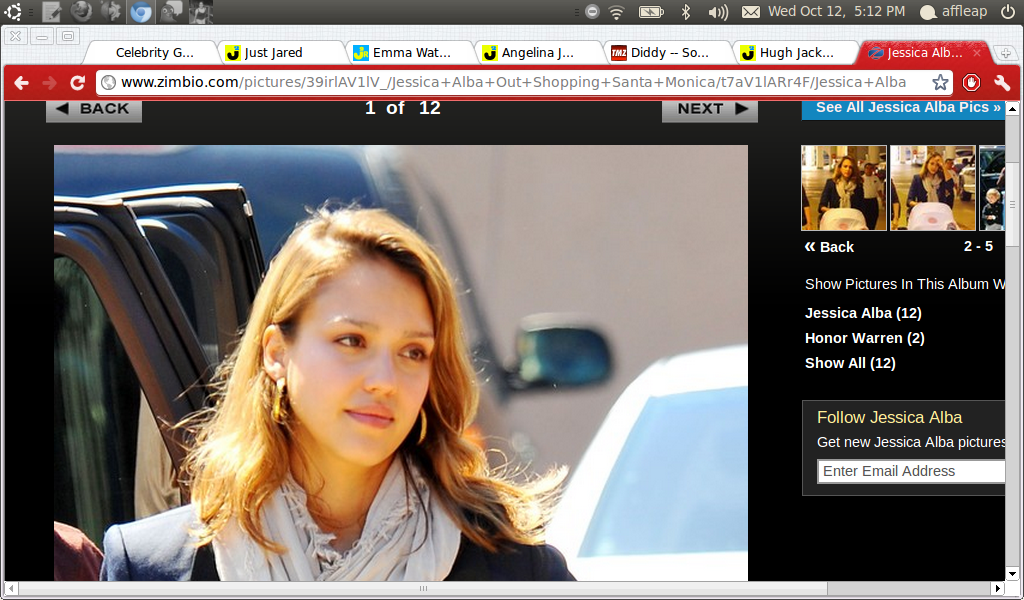Screen dimensions: 1024x600
Task: Open the gear settings app in the panel
Action: pyautogui.click(x=110, y=11)
